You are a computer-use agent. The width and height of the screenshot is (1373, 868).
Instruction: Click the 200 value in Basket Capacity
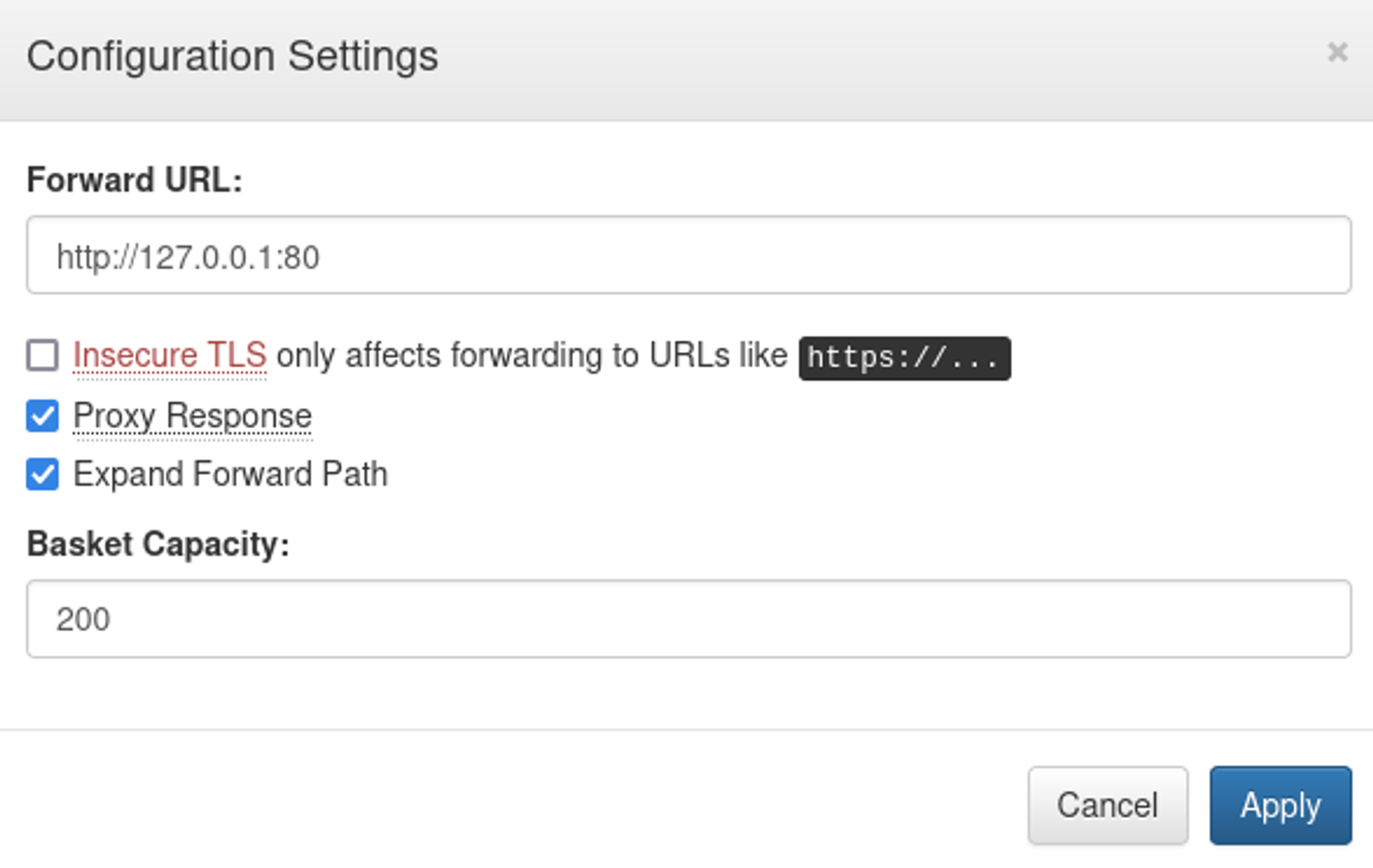[x=83, y=620]
